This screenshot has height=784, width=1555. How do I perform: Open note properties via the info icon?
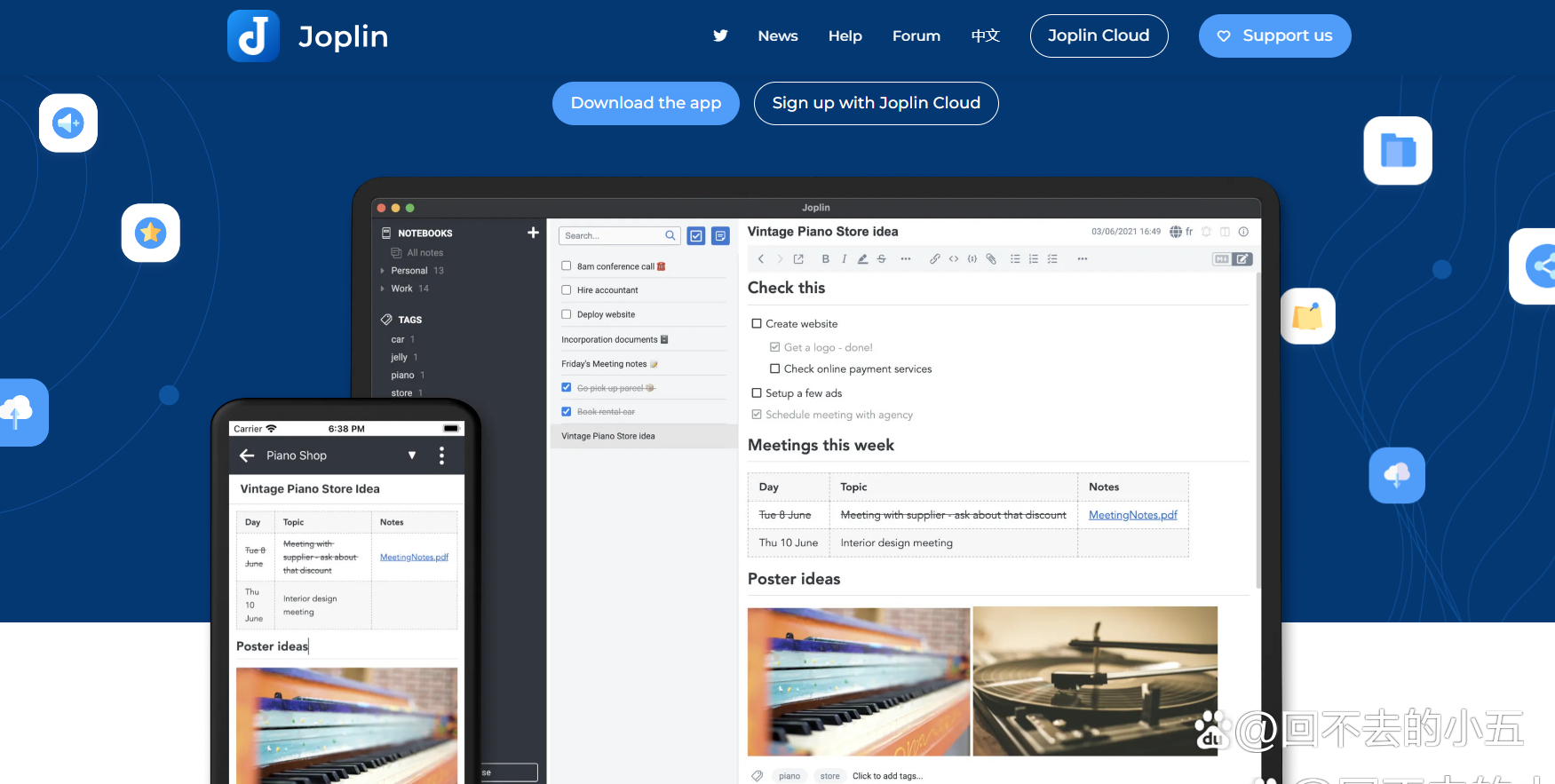tap(1243, 232)
